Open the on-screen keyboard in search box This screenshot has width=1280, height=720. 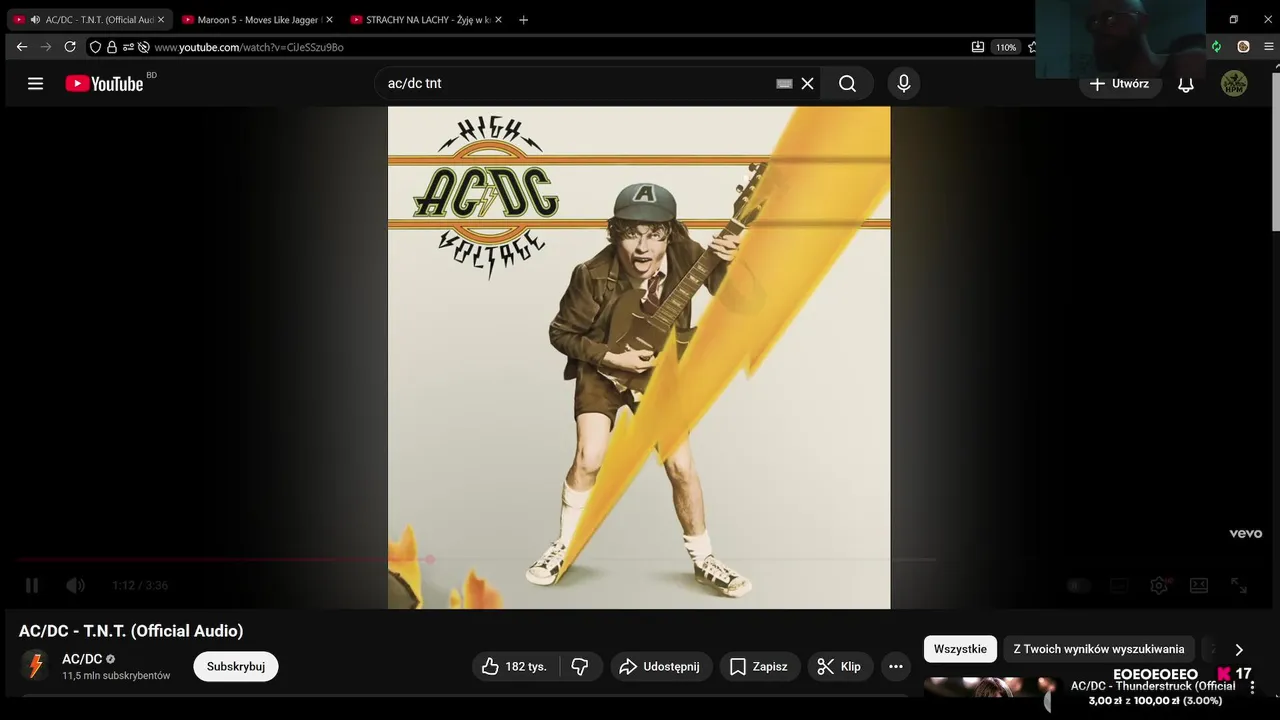[x=784, y=84]
